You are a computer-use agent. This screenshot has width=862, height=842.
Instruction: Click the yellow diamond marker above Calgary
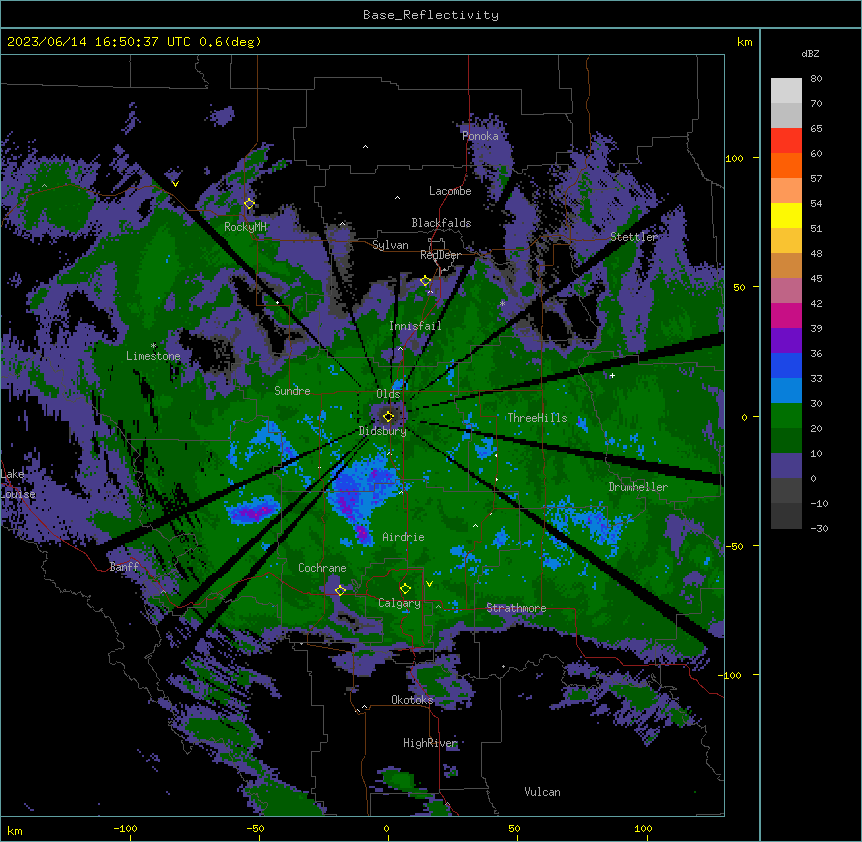[405, 589]
